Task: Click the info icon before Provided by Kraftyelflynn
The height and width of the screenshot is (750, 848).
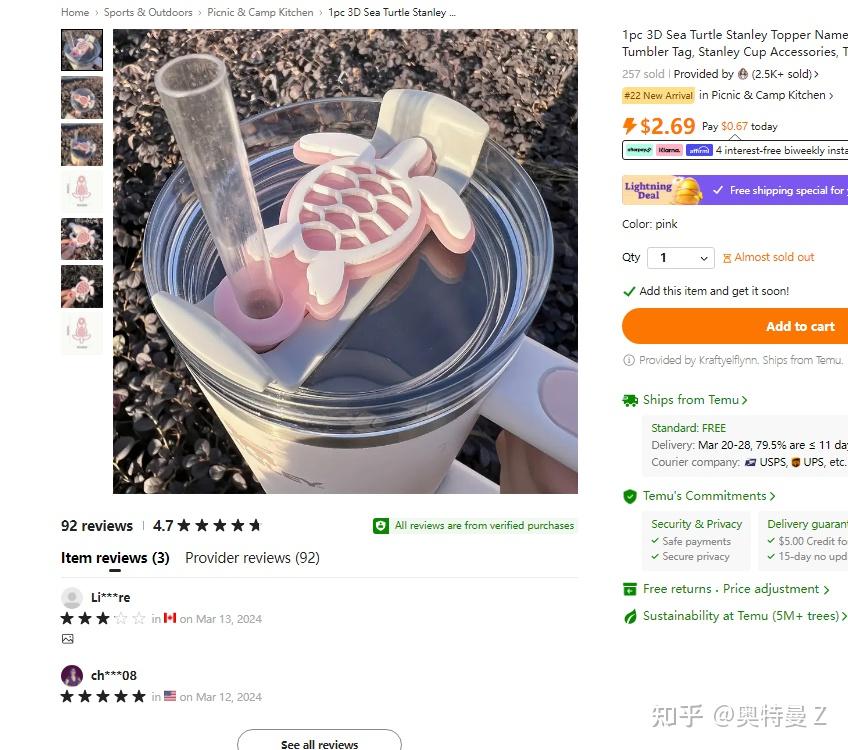Action: coord(629,360)
